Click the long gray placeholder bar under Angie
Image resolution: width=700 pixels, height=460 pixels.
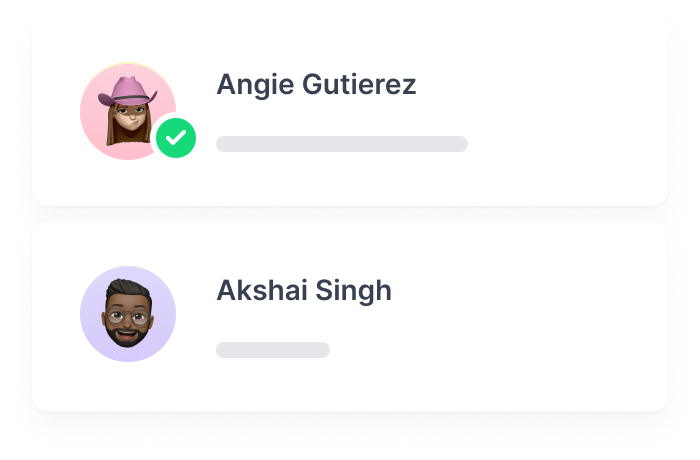[342, 144]
